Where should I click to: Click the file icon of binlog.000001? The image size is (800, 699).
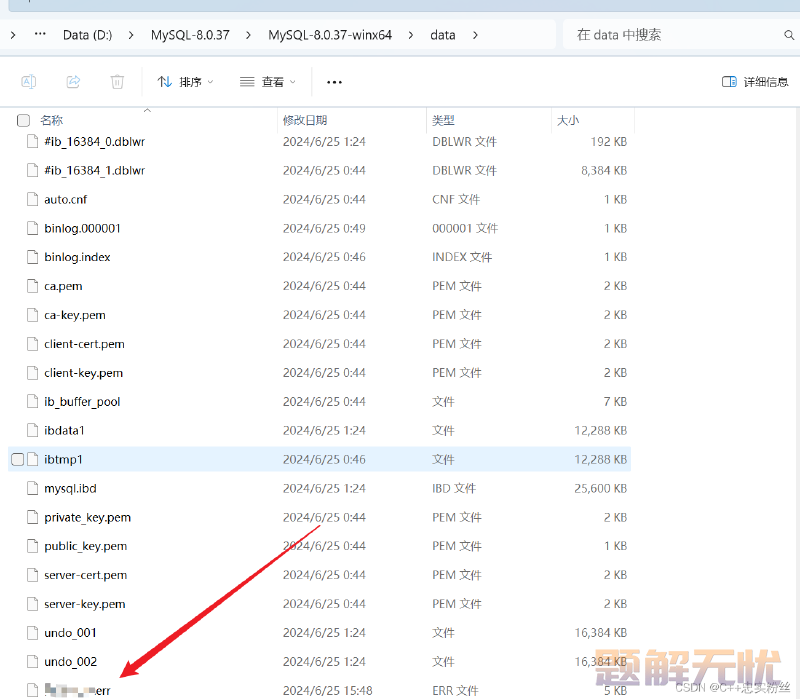coord(32,228)
